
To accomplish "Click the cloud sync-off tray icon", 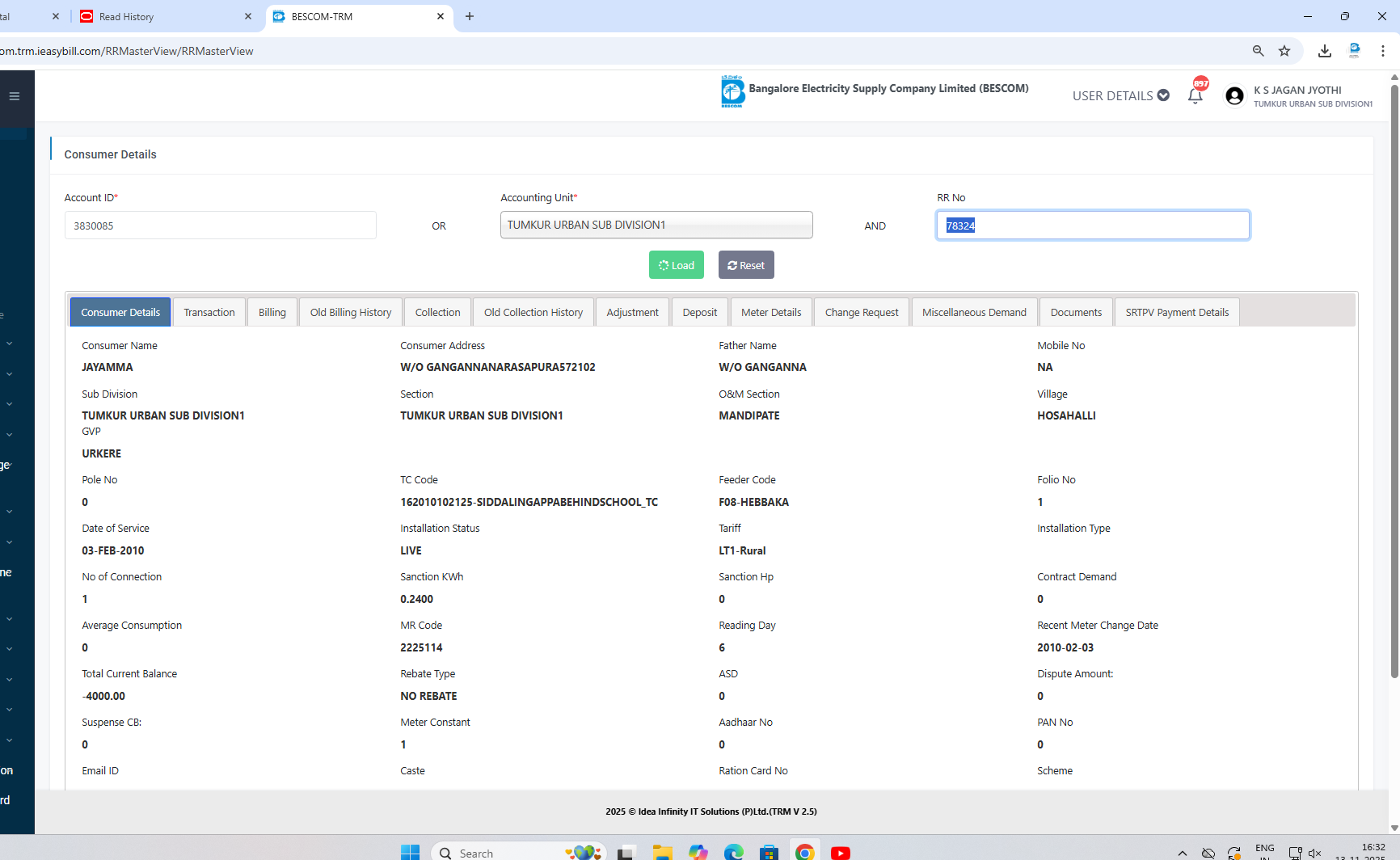I will pyautogui.click(x=1208, y=854).
